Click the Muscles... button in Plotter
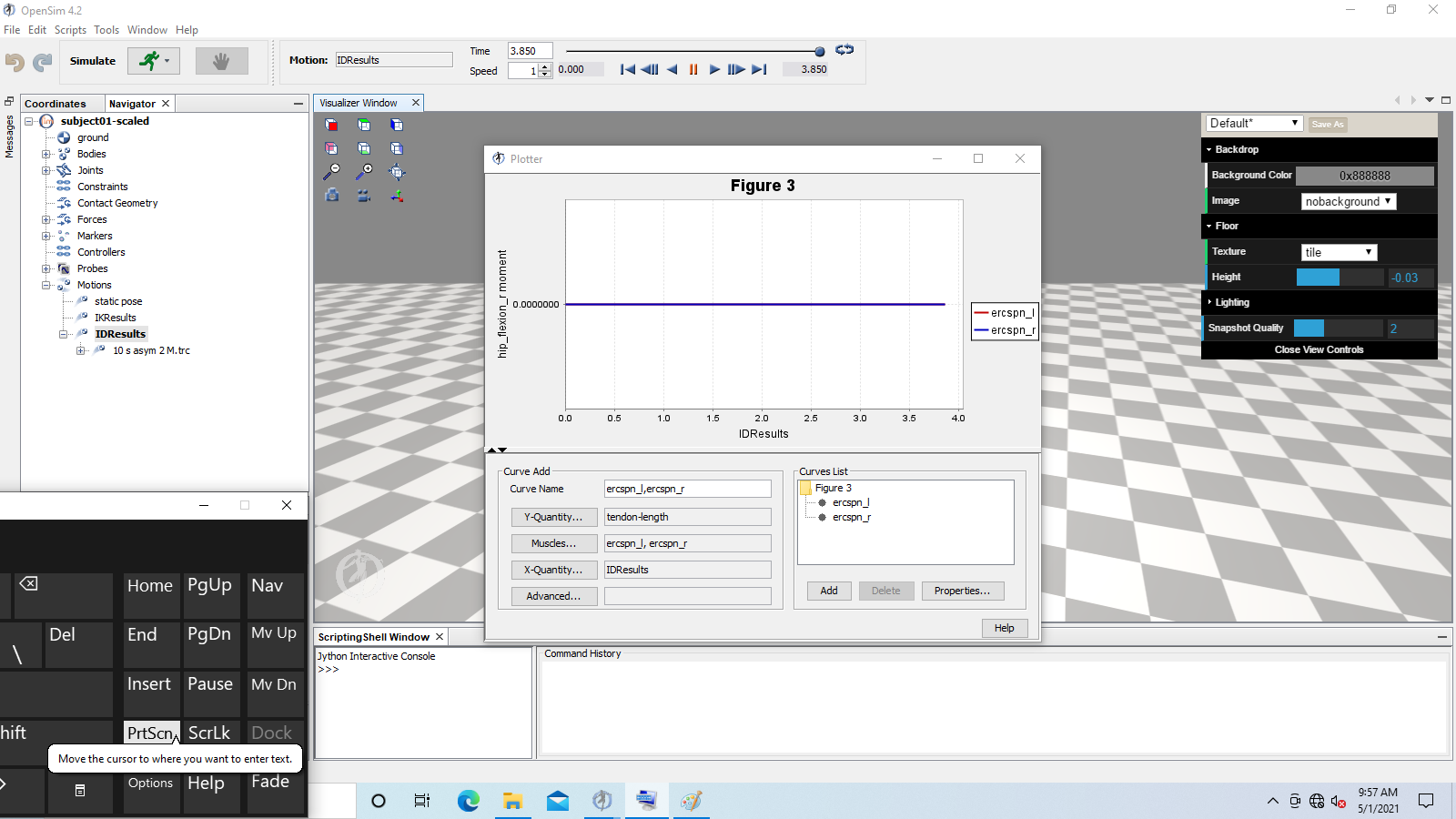Viewport: 1456px width, 819px height. (553, 543)
